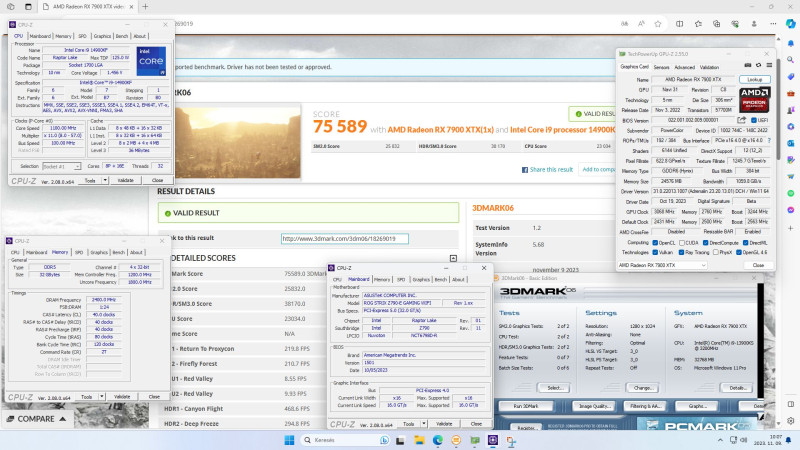Show hidden system tray icons

click(x=720, y=440)
